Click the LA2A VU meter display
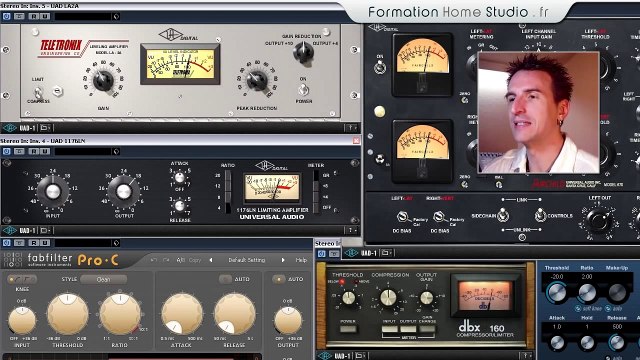Screen dimensions: 640x360 [x=180, y=64]
